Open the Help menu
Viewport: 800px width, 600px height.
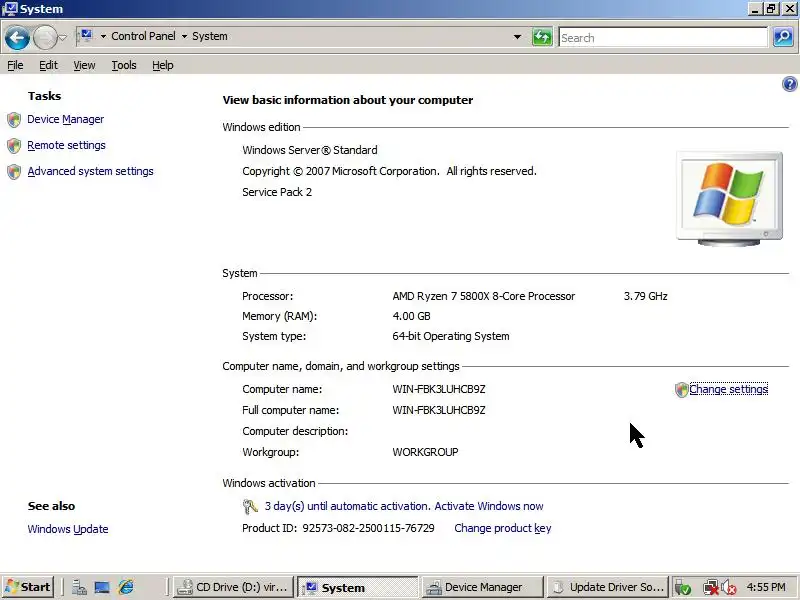click(x=163, y=65)
